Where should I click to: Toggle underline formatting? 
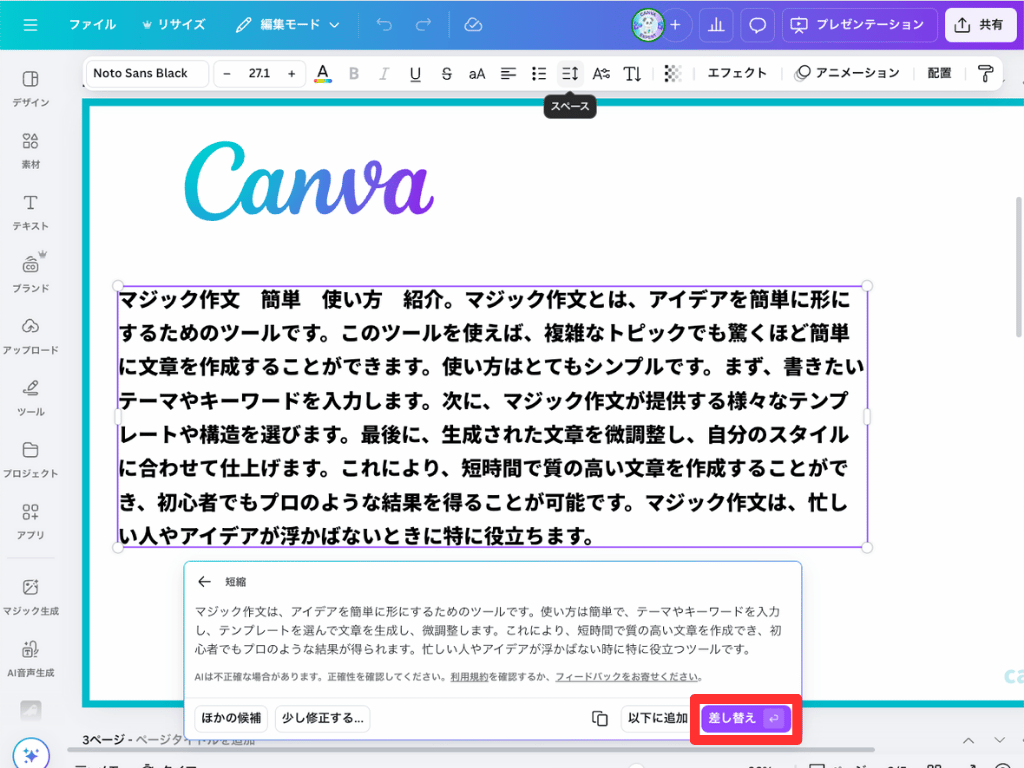(415, 73)
